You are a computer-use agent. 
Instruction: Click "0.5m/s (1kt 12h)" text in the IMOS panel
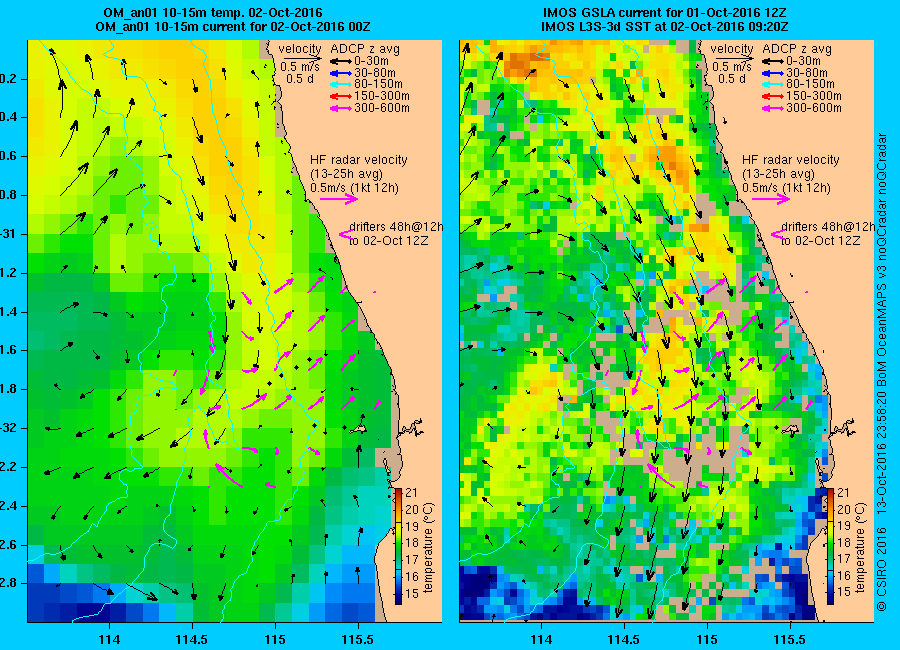point(786,188)
